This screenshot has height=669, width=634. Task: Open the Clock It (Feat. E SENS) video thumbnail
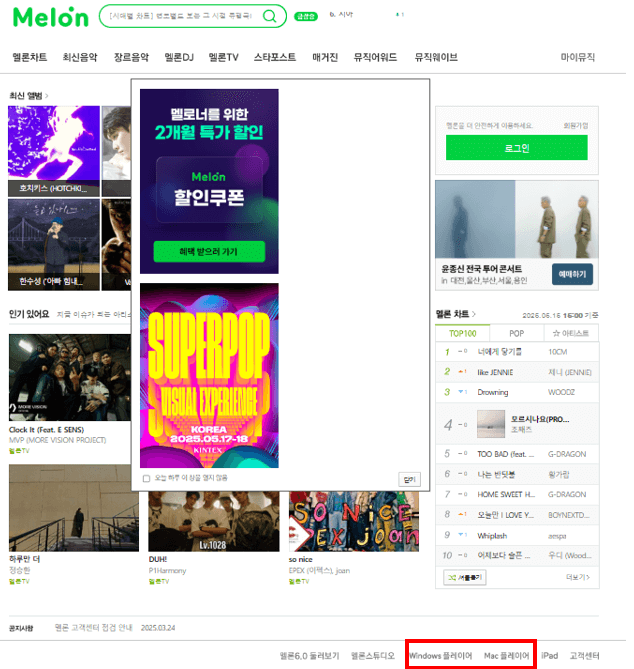point(70,378)
